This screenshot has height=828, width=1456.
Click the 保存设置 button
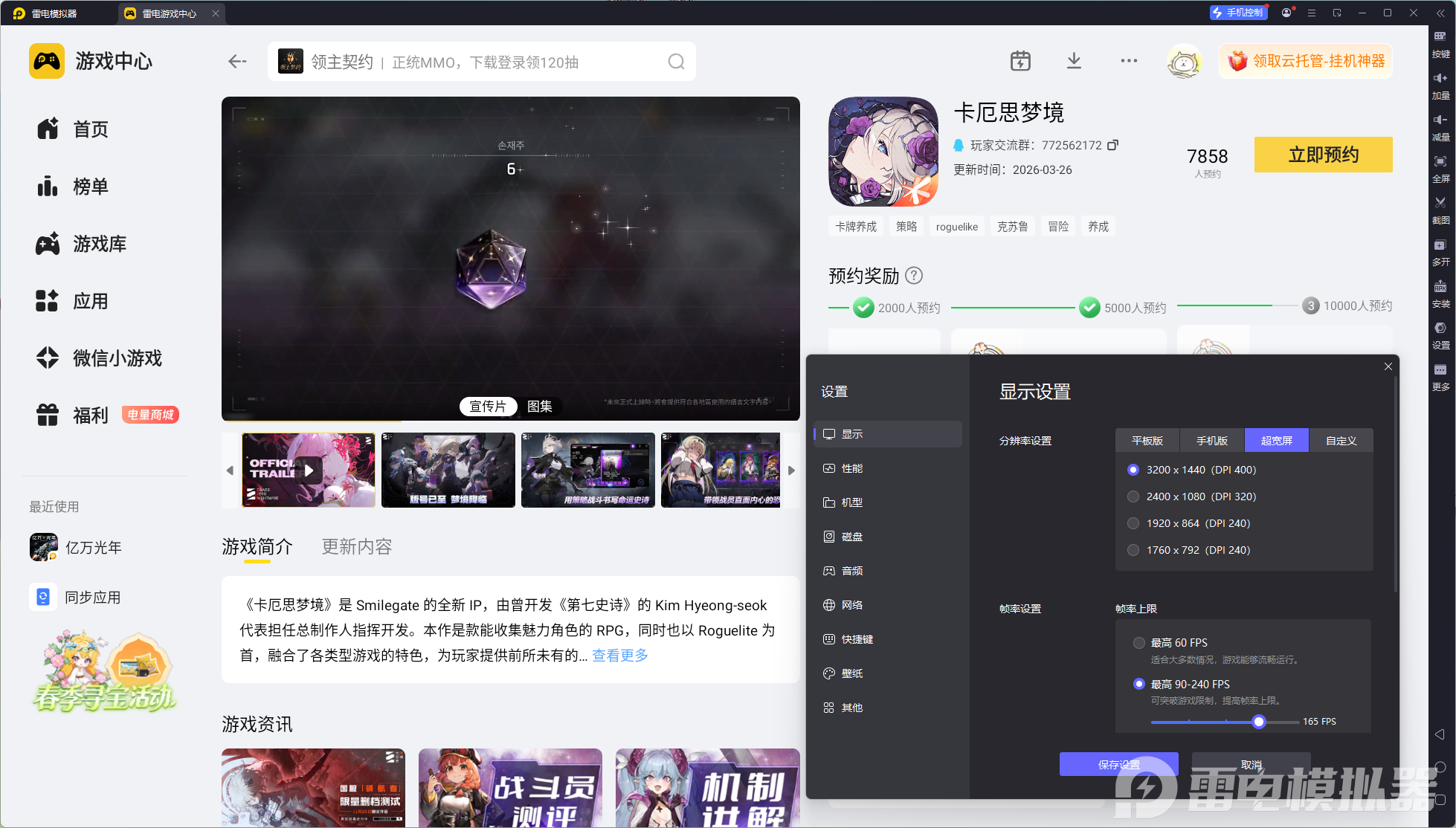point(1118,764)
